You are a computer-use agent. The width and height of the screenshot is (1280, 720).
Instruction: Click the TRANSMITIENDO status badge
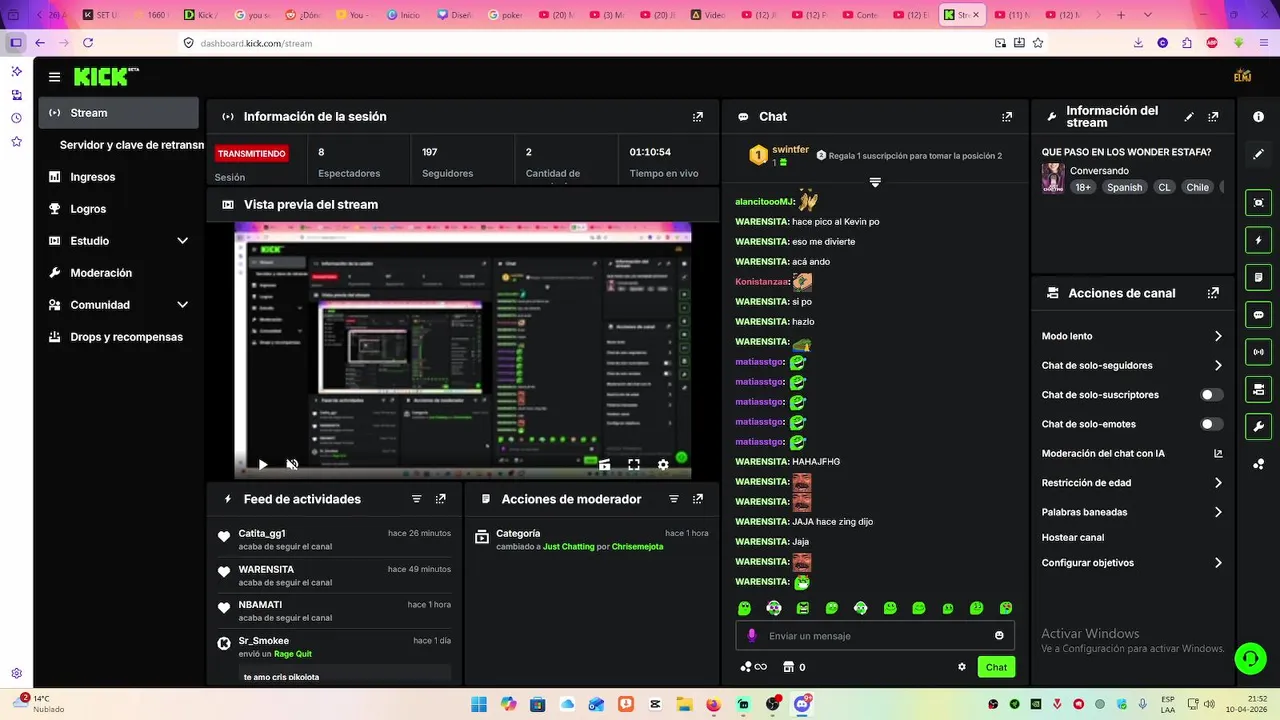pyautogui.click(x=252, y=154)
